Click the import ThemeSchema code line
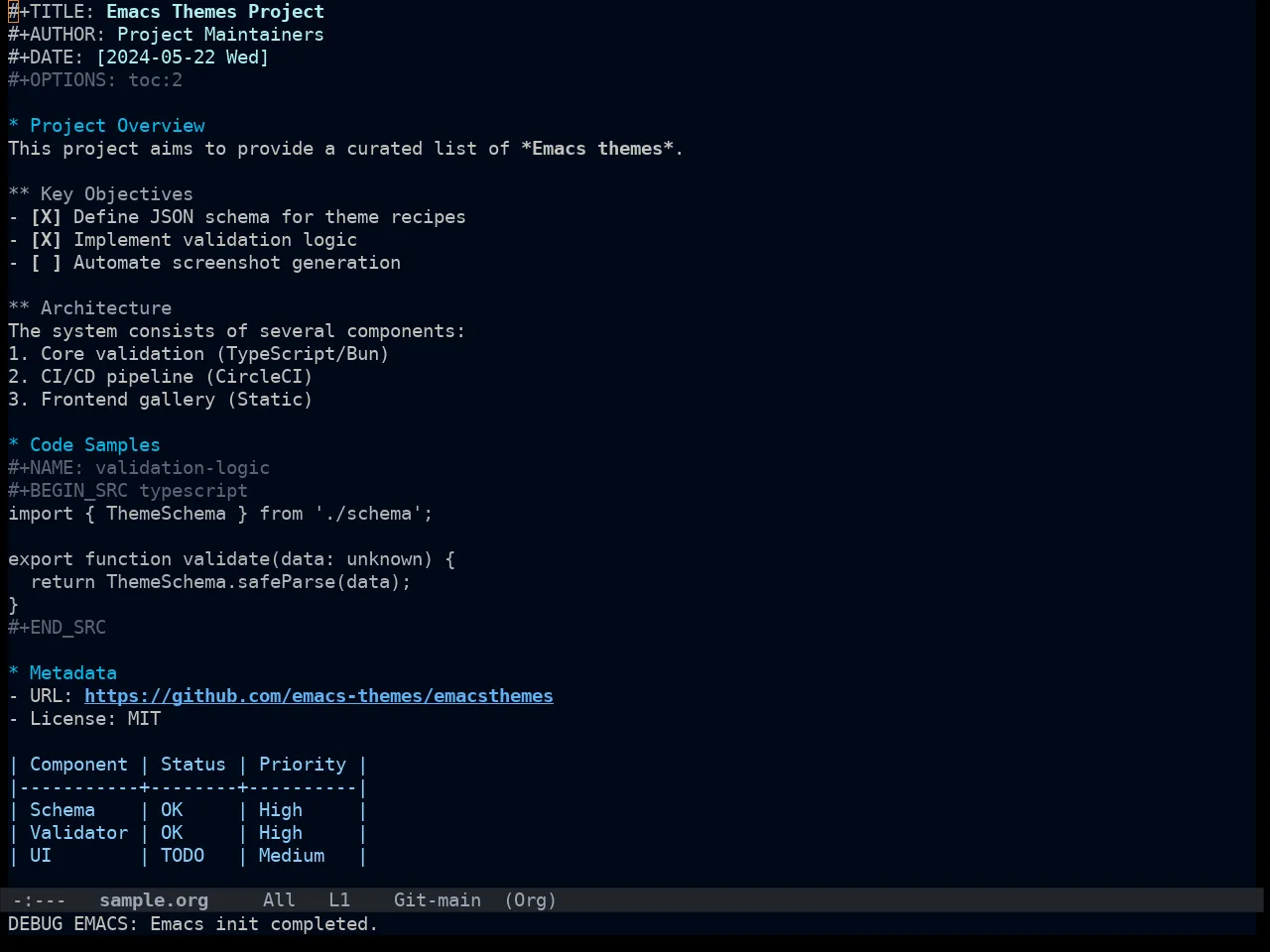The height and width of the screenshot is (952, 1270). (x=220, y=514)
